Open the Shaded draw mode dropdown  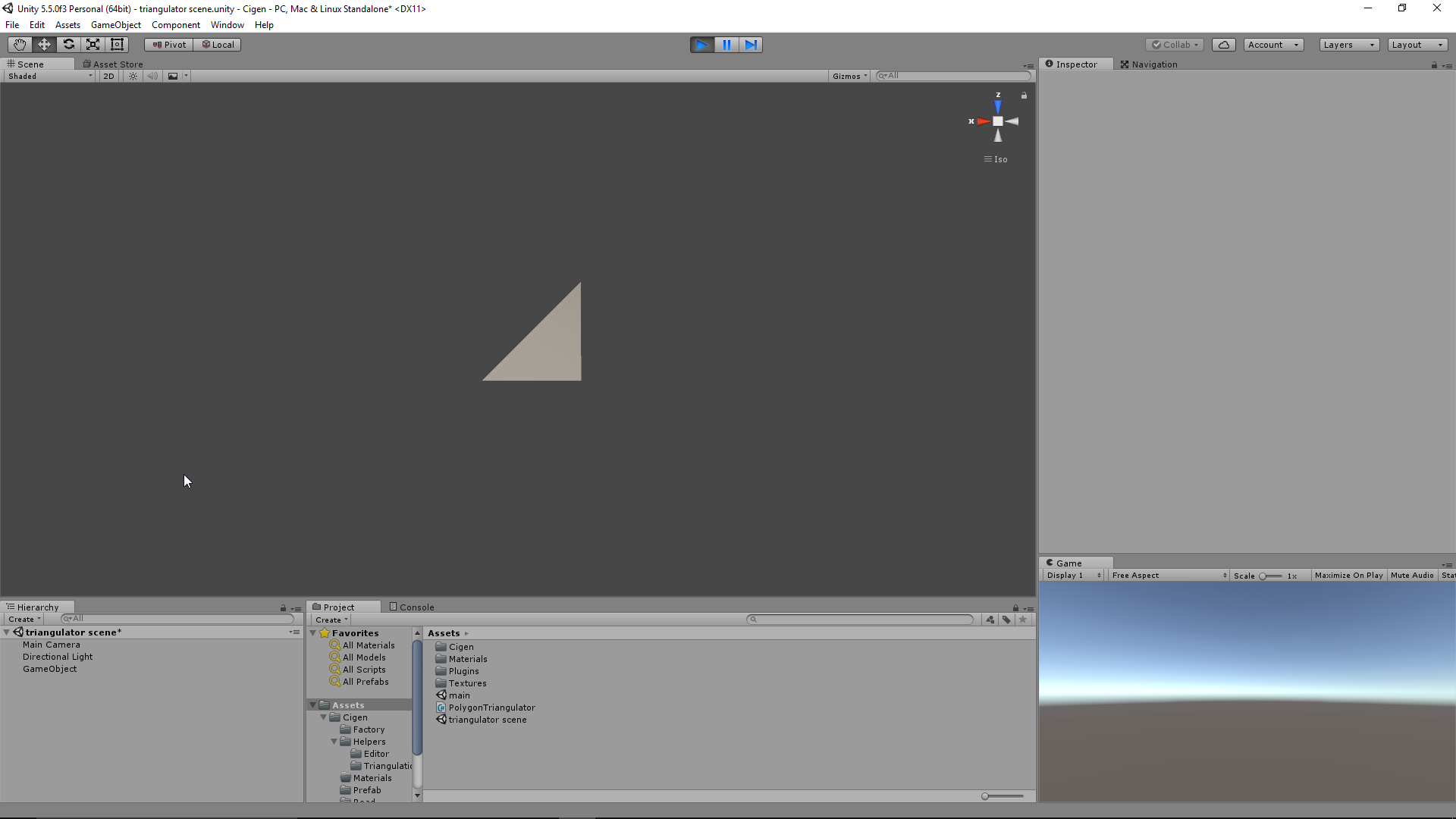pyautogui.click(x=50, y=76)
